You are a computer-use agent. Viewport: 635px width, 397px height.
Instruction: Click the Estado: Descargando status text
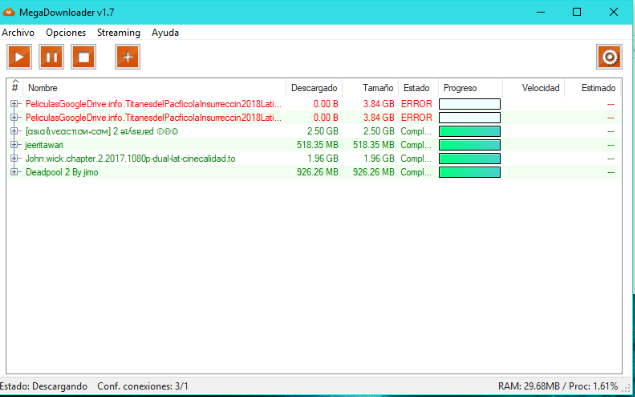pyautogui.click(x=44, y=386)
